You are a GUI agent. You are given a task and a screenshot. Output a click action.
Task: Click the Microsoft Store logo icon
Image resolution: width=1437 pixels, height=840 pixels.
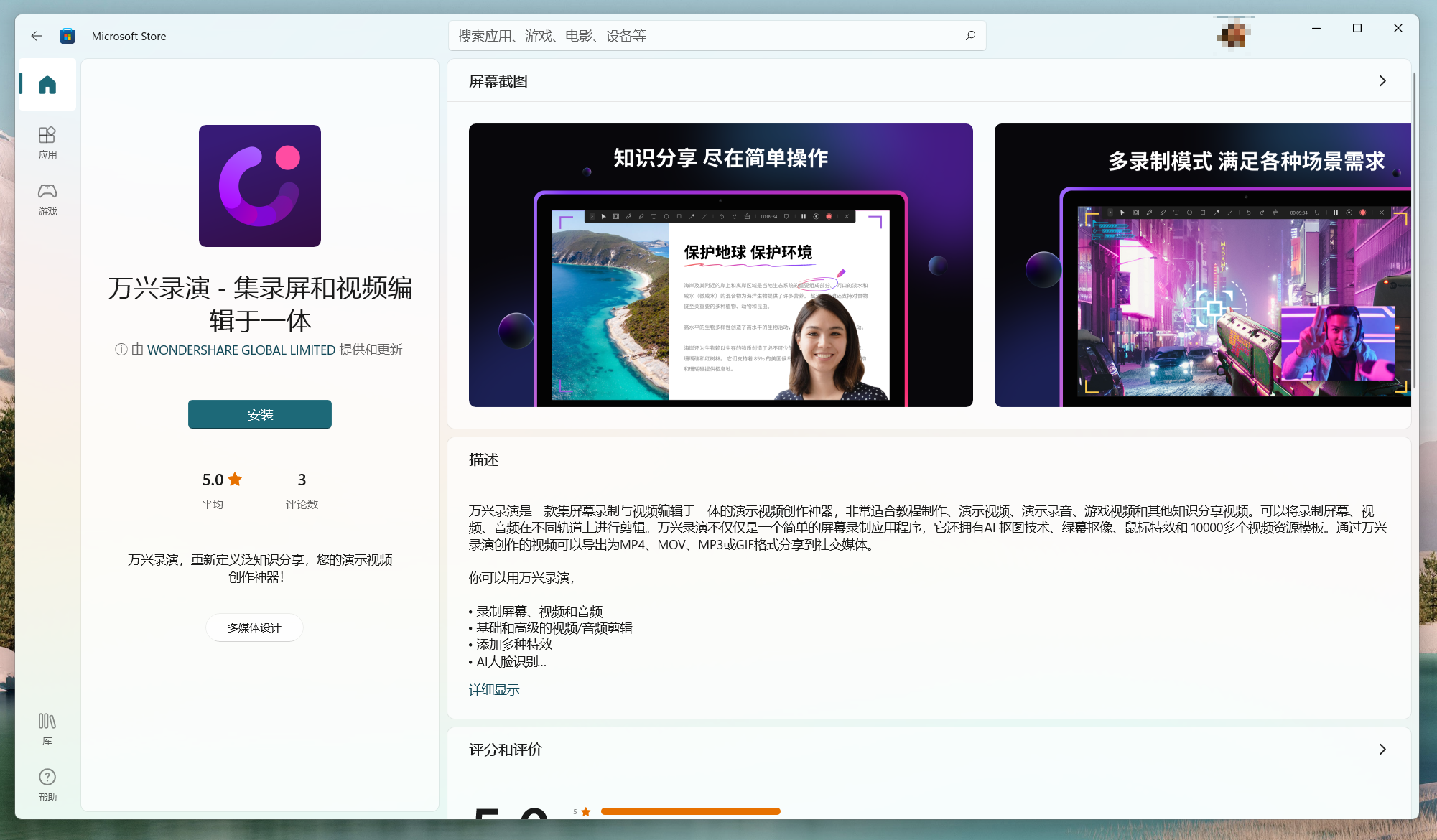point(68,36)
